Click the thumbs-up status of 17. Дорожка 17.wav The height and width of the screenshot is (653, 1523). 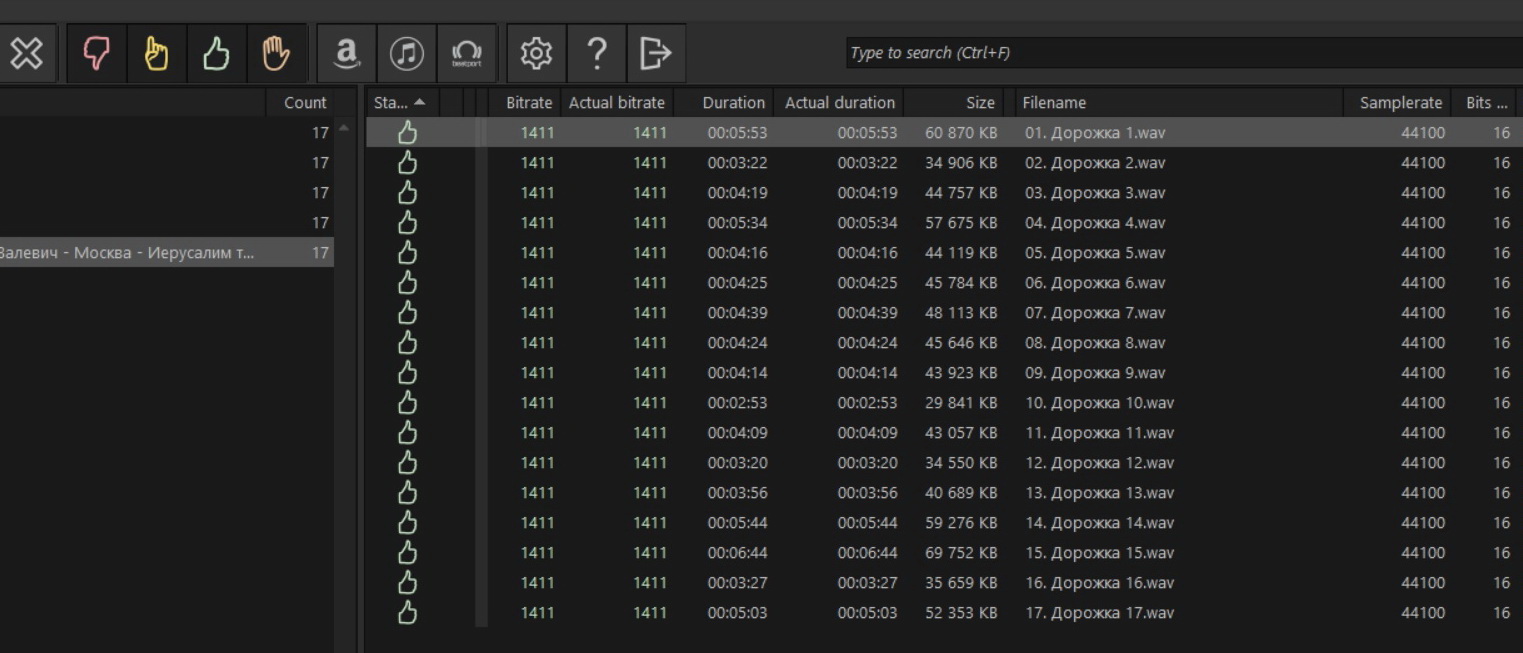[407, 612]
